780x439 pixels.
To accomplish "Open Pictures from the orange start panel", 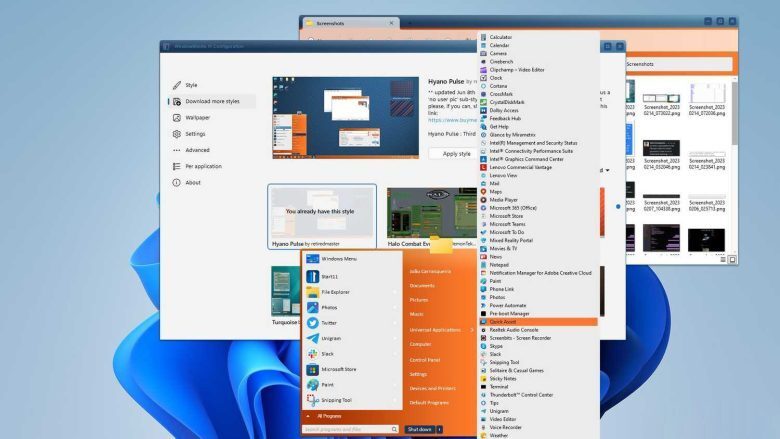I will [x=419, y=300].
